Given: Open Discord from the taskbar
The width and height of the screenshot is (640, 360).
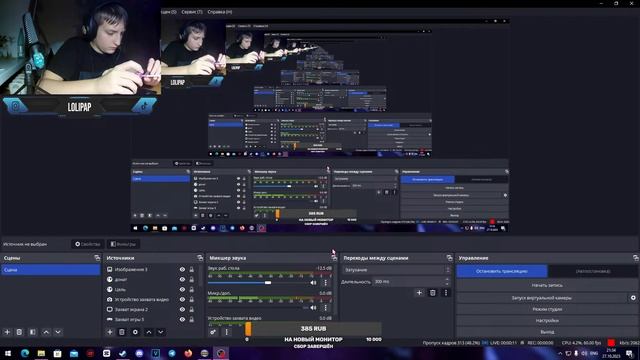Looking at the screenshot, I should [x=139, y=353].
